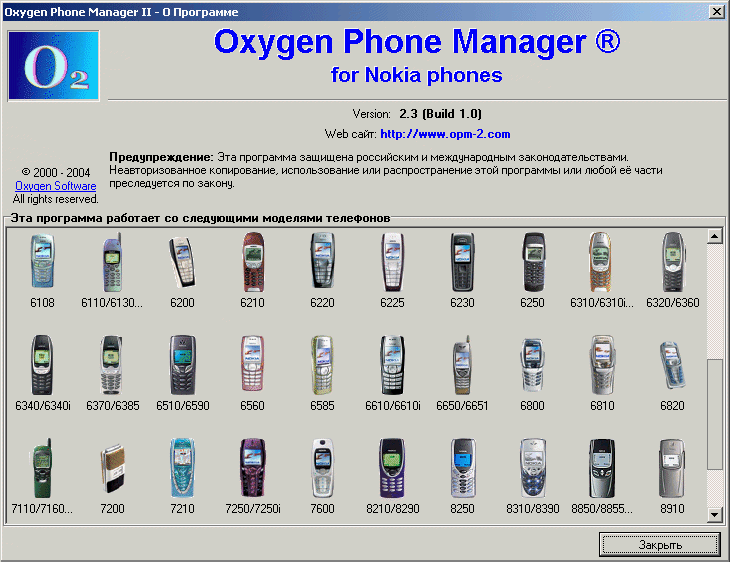The width and height of the screenshot is (730, 562).
Task: Choose the Nokia 8210/8290 phone icon
Action: [x=392, y=468]
